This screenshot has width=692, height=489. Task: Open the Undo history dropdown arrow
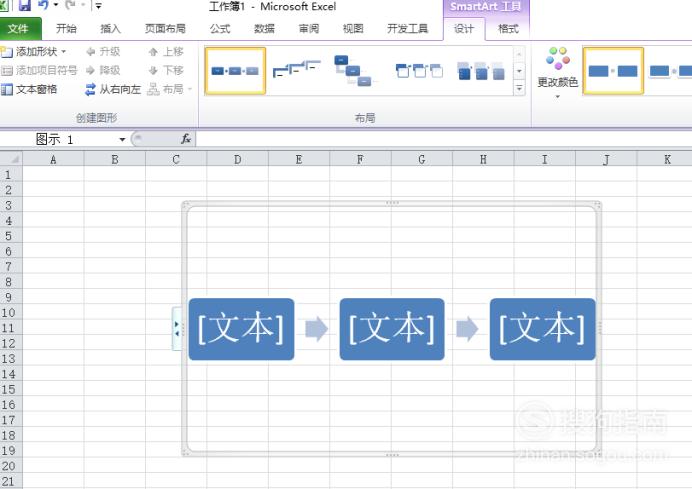[x=56, y=5]
